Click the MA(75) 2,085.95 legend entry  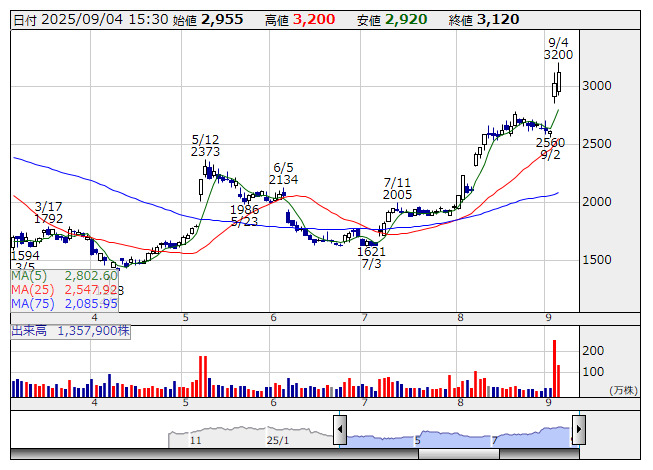64,304
